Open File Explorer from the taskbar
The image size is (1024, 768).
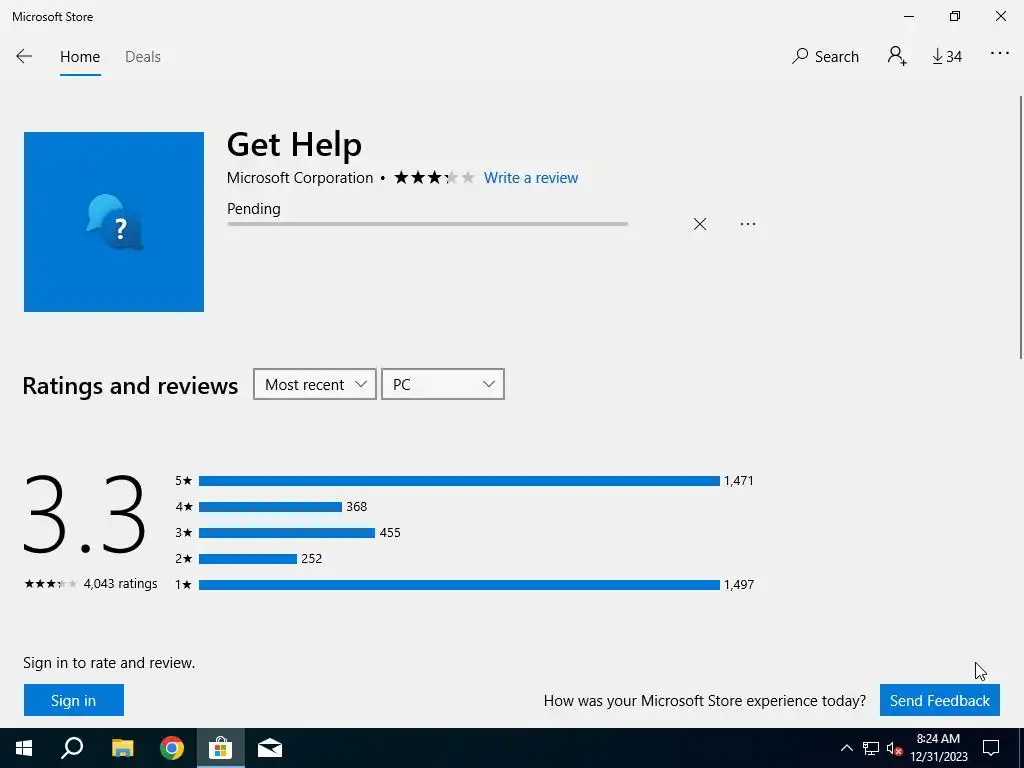(122, 748)
